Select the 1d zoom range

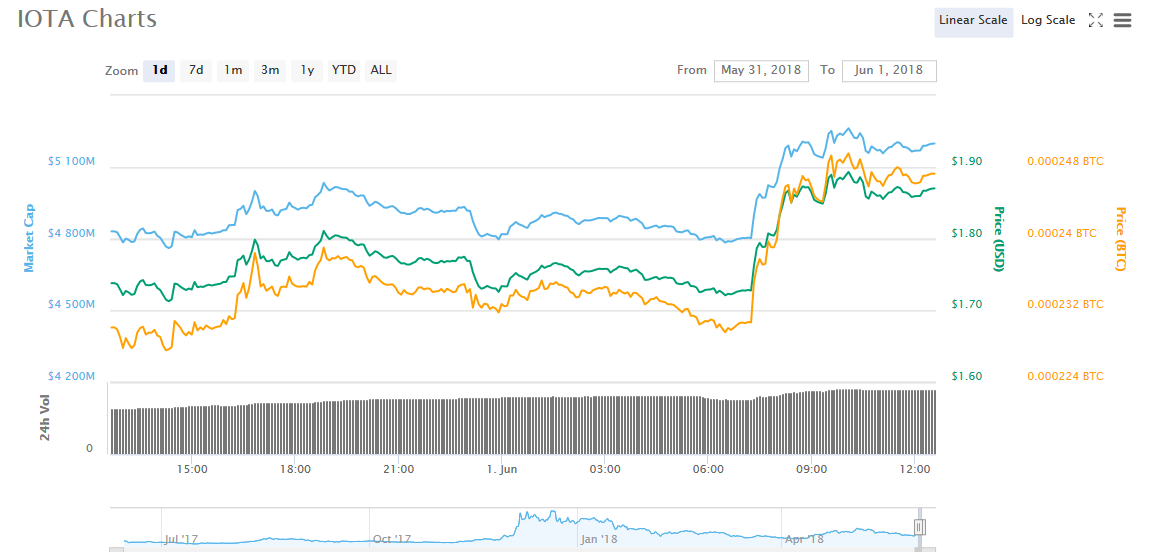159,70
